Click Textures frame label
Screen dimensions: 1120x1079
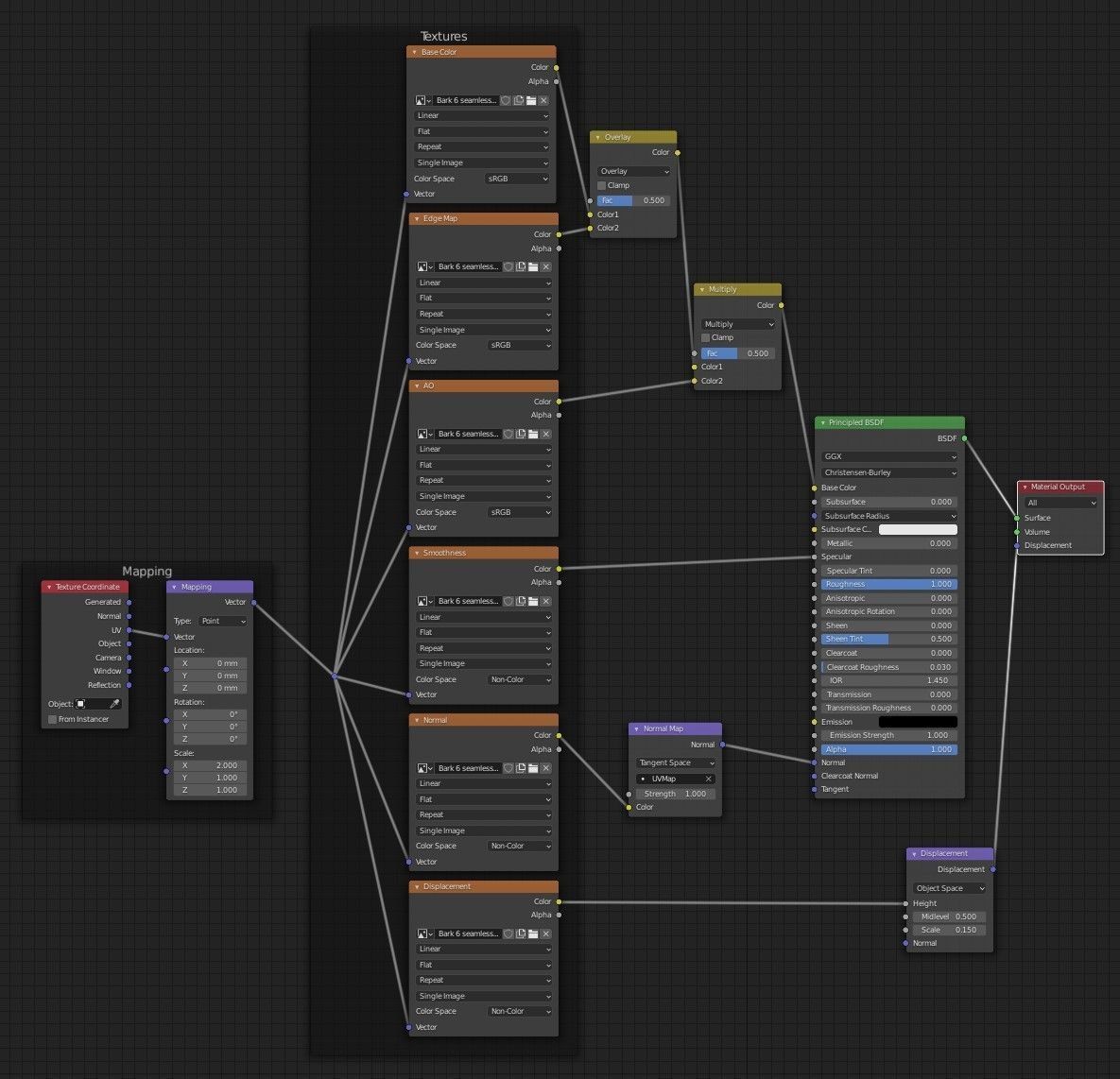[x=443, y=37]
